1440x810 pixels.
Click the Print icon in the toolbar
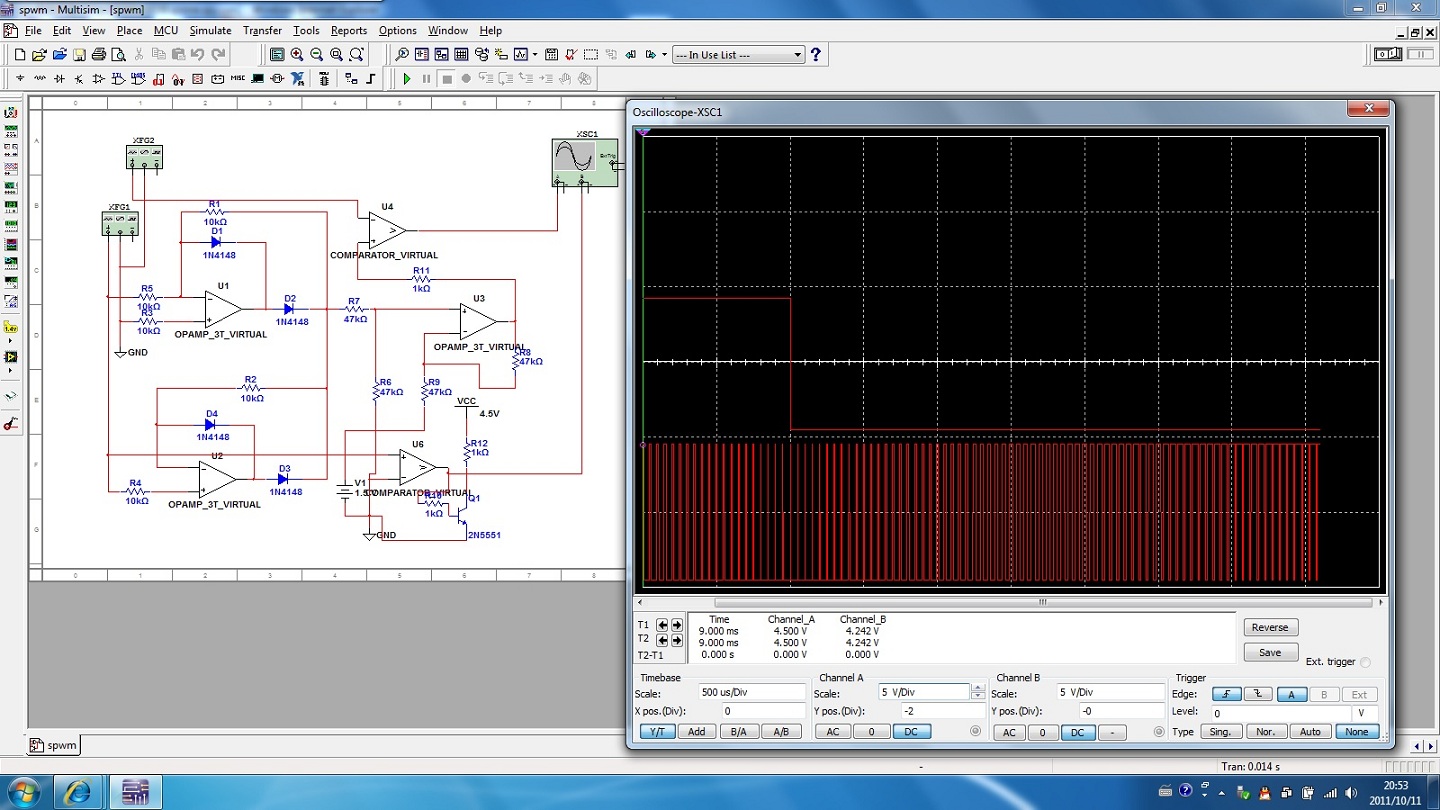(99, 55)
